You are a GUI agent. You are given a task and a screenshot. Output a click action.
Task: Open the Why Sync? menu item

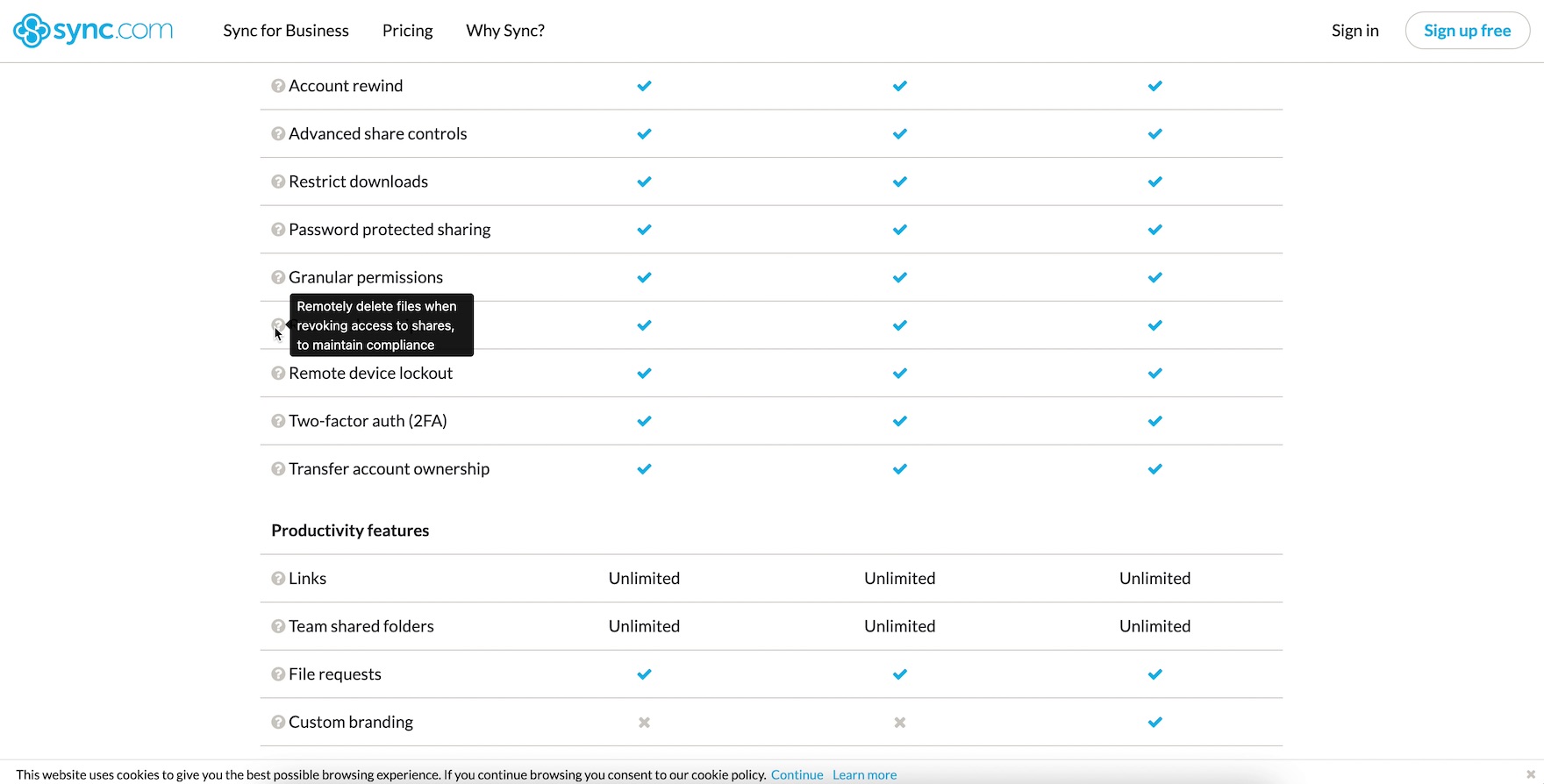pos(505,31)
